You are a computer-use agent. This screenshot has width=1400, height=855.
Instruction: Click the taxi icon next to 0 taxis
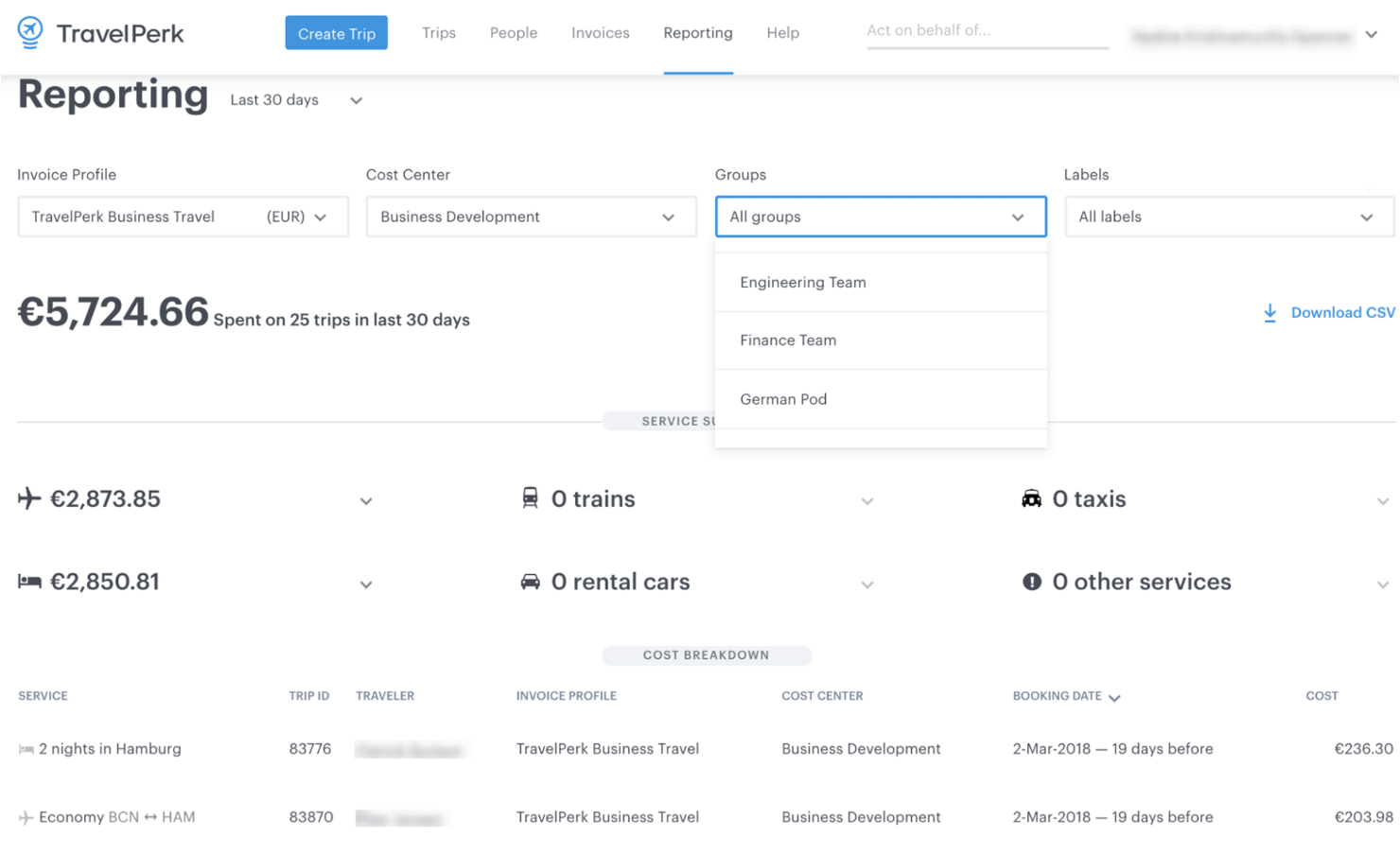[x=1031, y=498]
